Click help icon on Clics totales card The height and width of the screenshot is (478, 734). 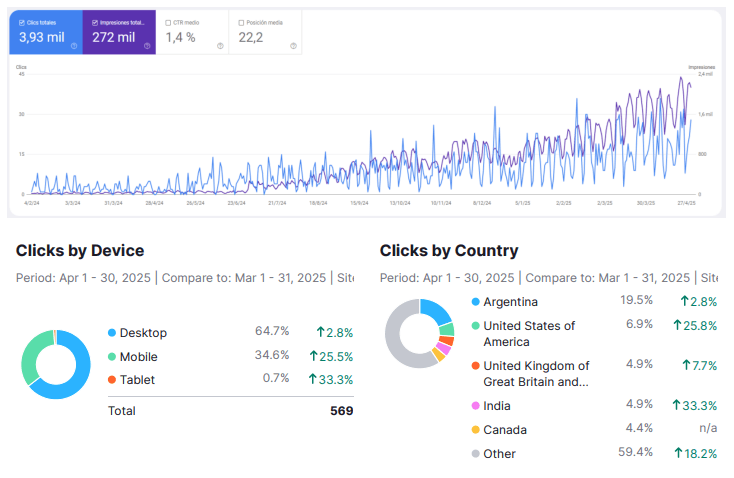tap(73, 46)
